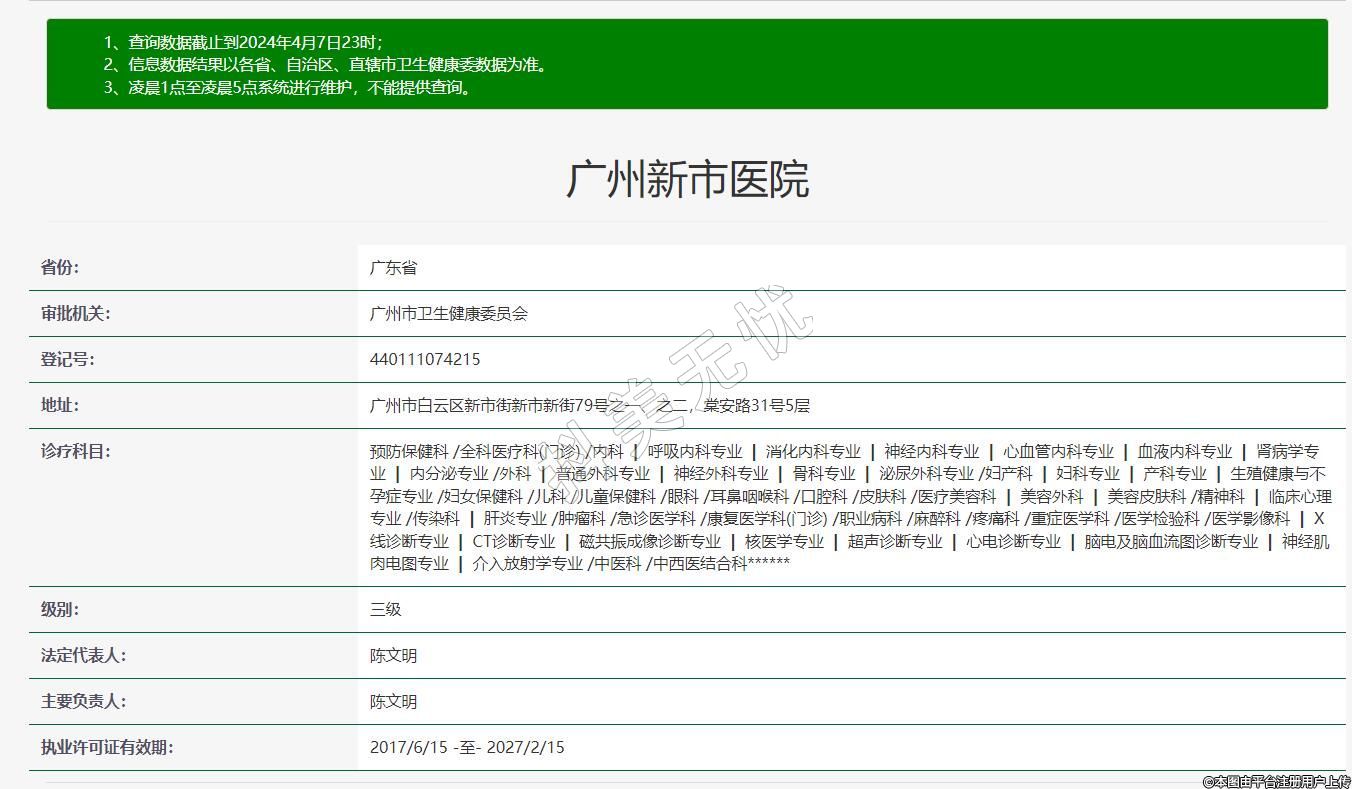Select the license validity dates 2017/6/15 -至- 2027/2/15
Image resolution: width=1352 pixels, height=789 pixels.
[x=466, y=748]
